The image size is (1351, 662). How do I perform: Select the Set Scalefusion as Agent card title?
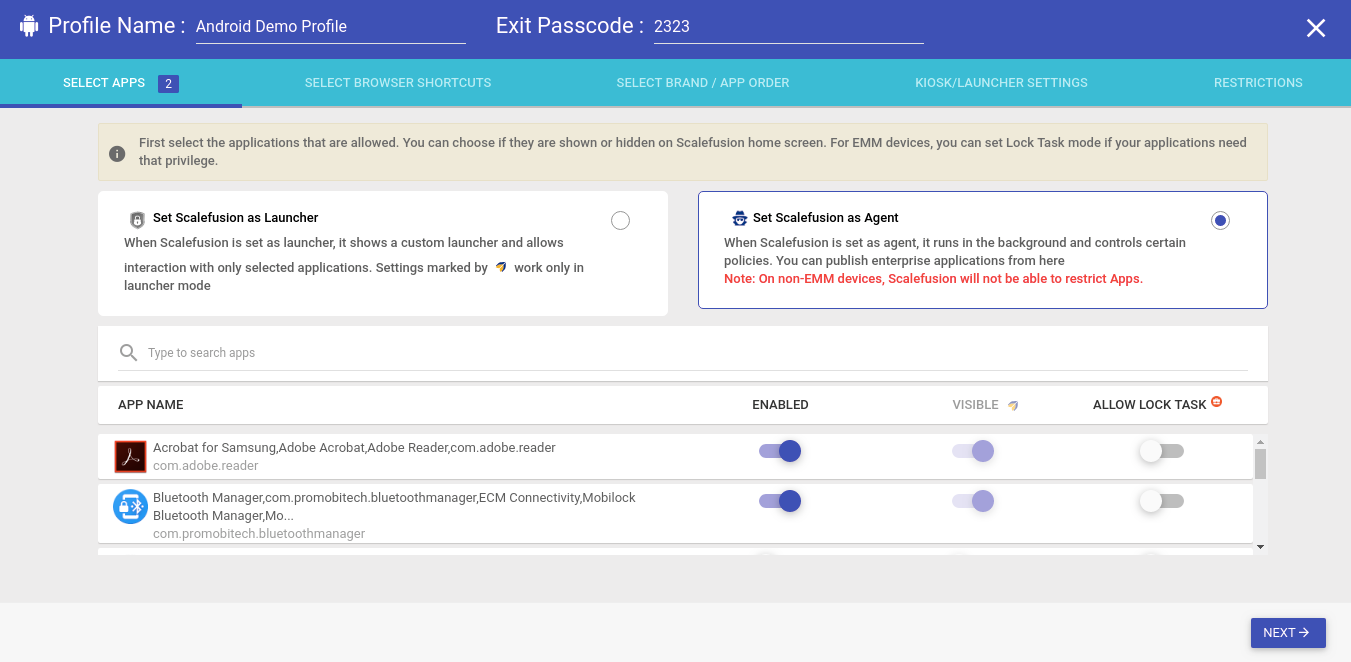826,218
